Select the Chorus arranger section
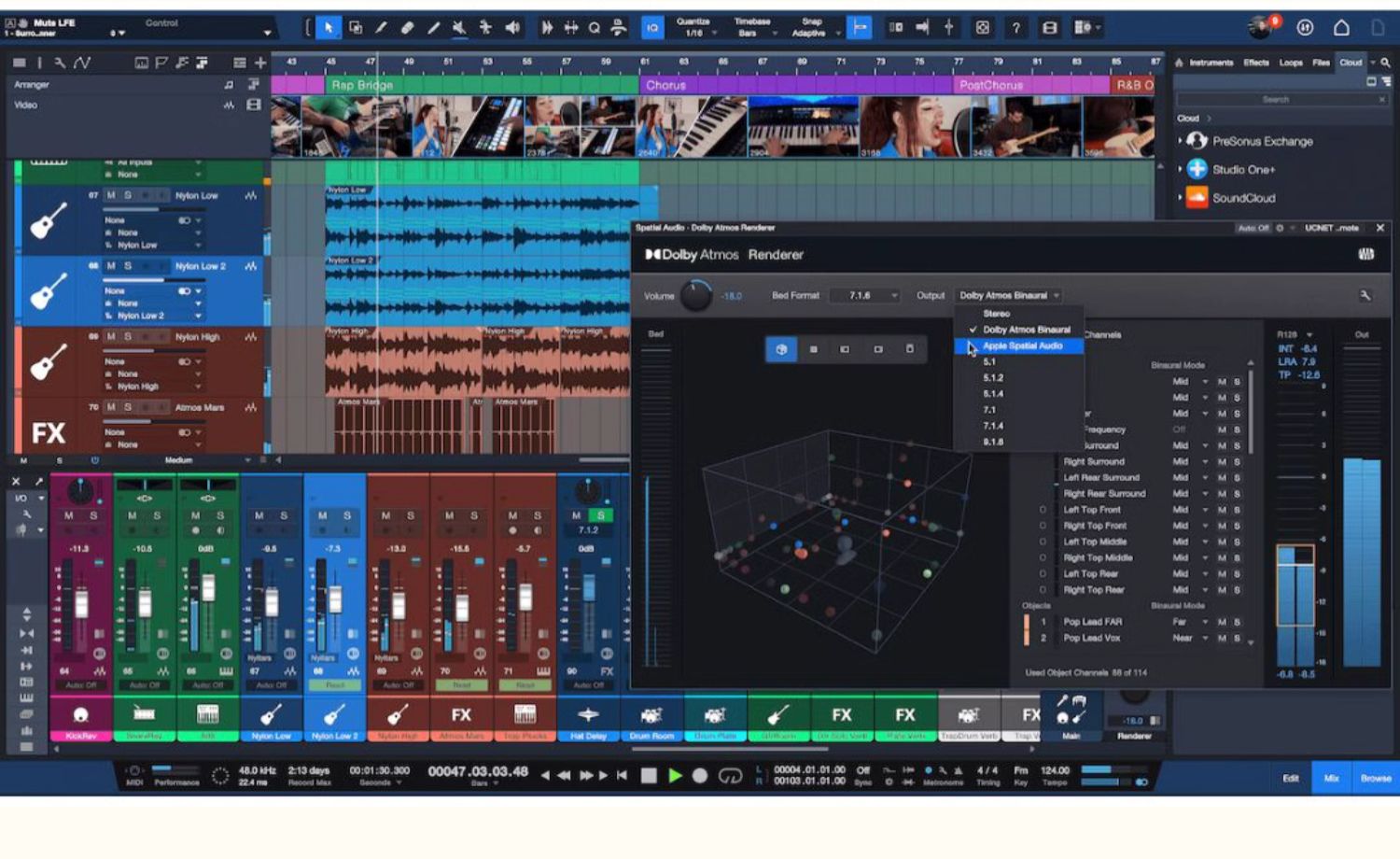 click(795, 85)
